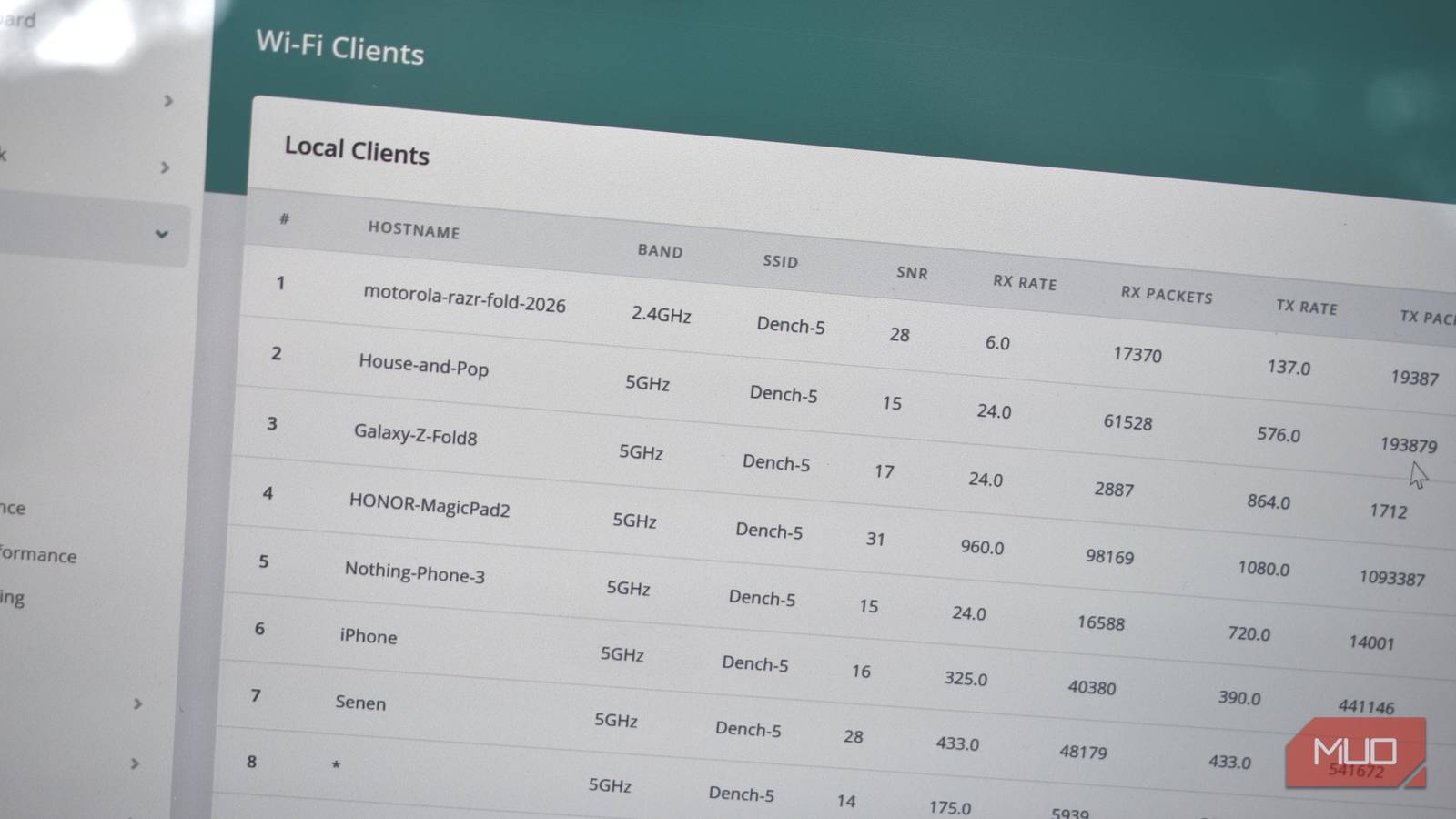Select hostname Galaxy-Z-Fold8

point(415,433)
